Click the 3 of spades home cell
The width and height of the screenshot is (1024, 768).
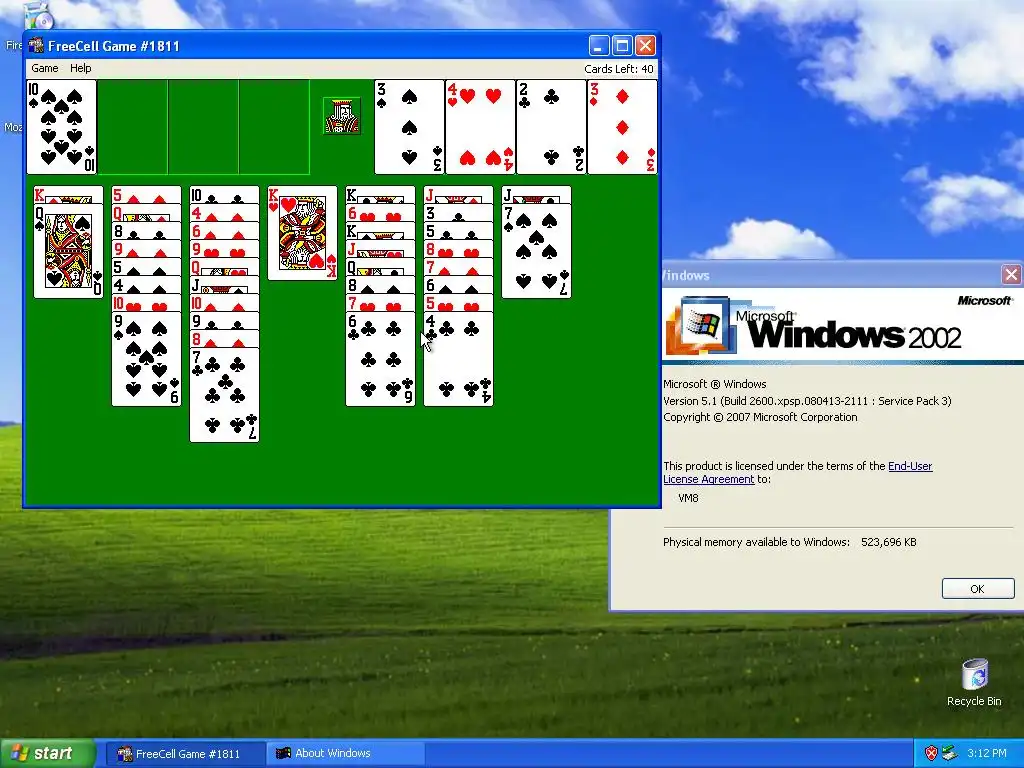pos(409,127)
